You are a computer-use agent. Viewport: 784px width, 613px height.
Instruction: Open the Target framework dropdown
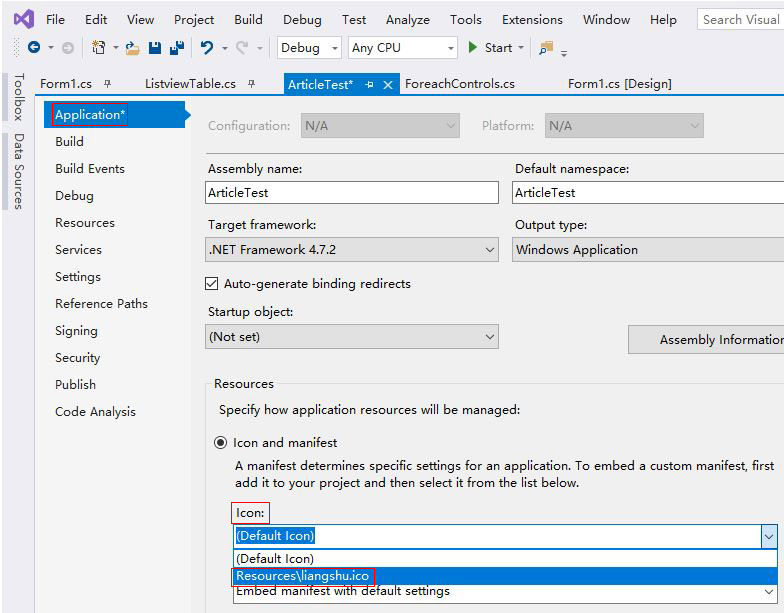coord(352,250)
